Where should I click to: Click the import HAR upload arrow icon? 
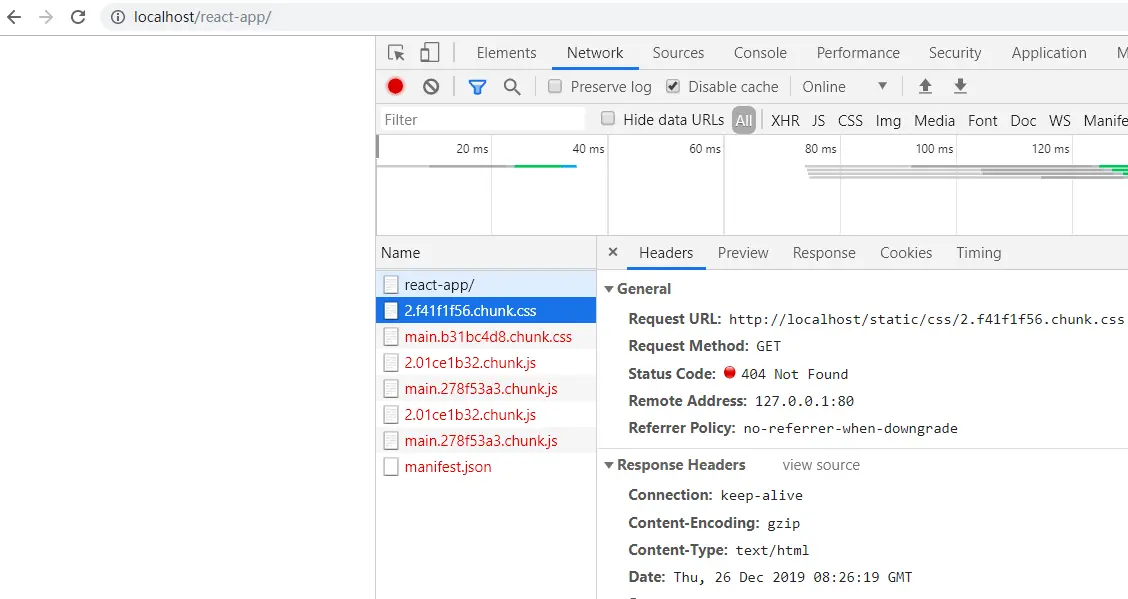coord(925,86)
